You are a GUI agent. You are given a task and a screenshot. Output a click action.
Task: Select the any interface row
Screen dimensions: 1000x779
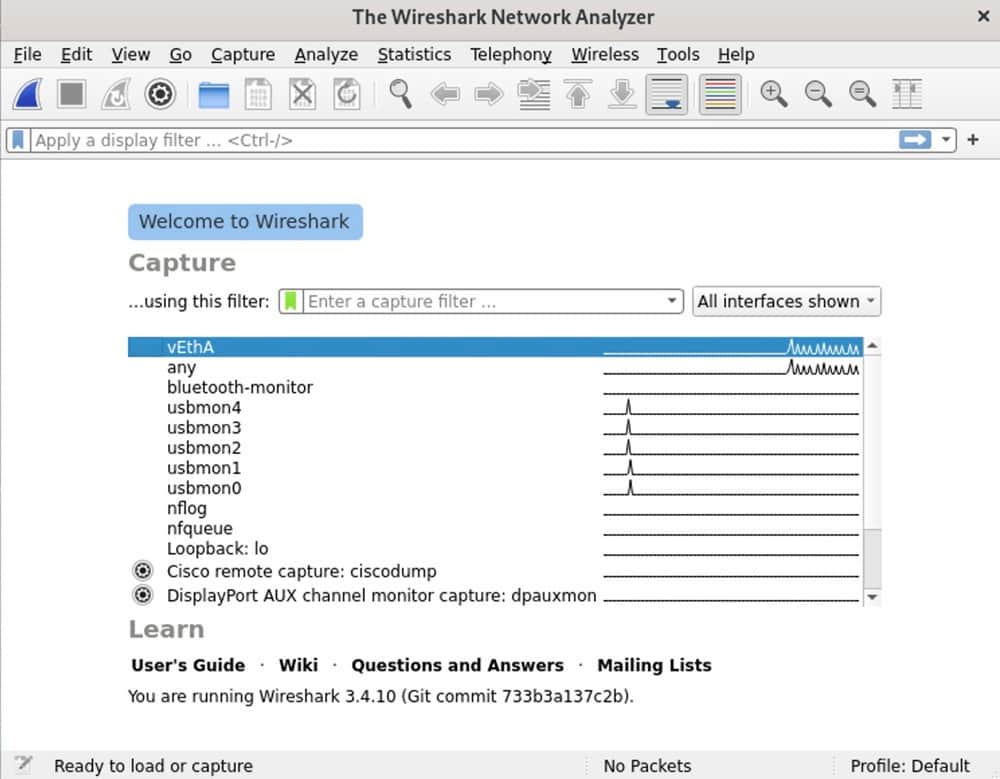pyautogui.click(x=495, y=367)
